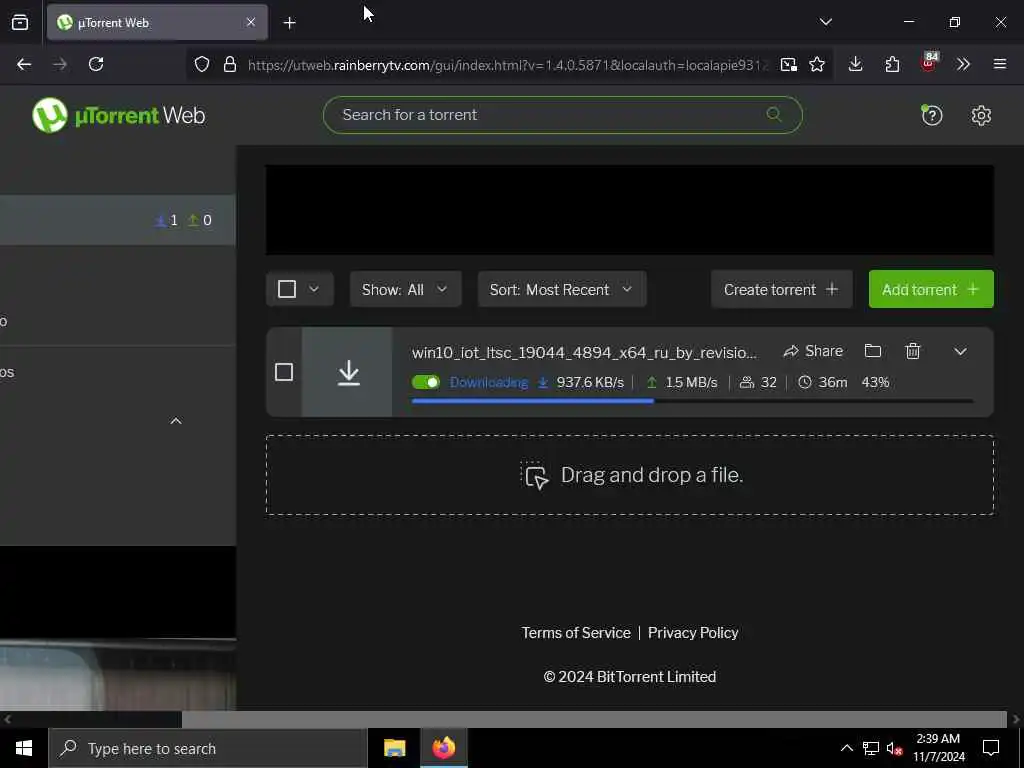Open the Firefox extensions puzzle icon
This screenshot has width=1024, height=768.
click(x=892, y=64)
